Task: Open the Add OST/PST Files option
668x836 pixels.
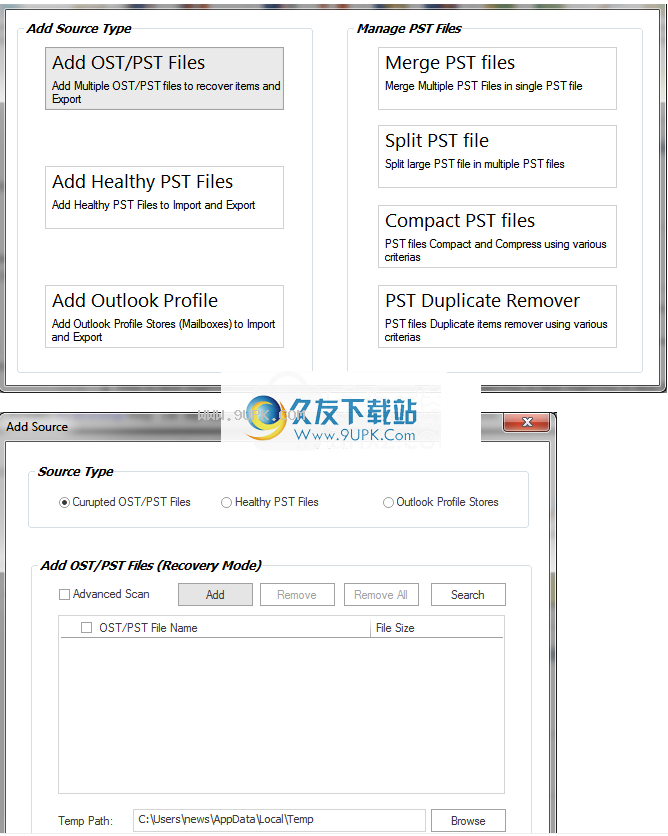Action: [164, 79]
